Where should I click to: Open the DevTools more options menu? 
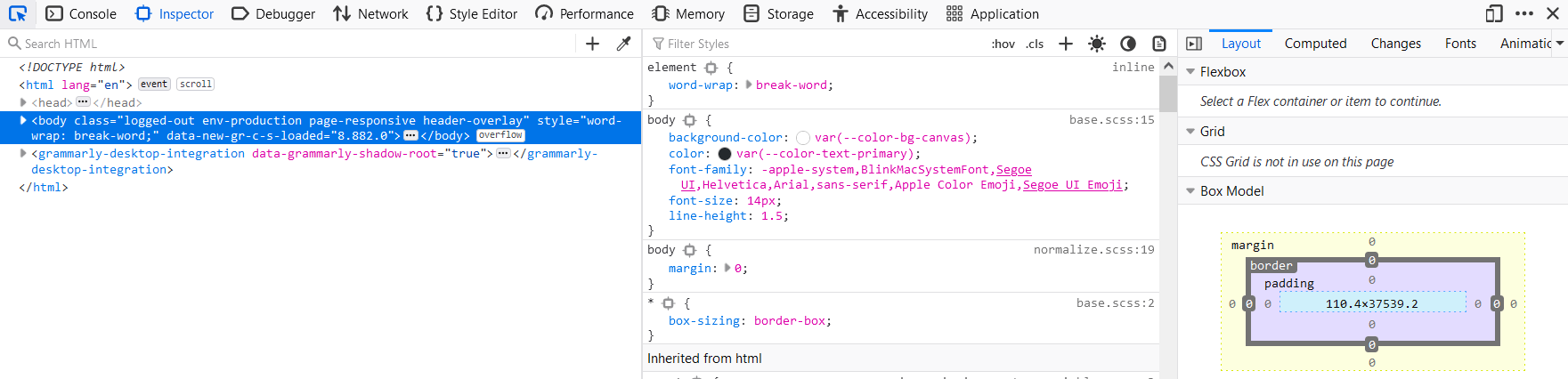1524,13
